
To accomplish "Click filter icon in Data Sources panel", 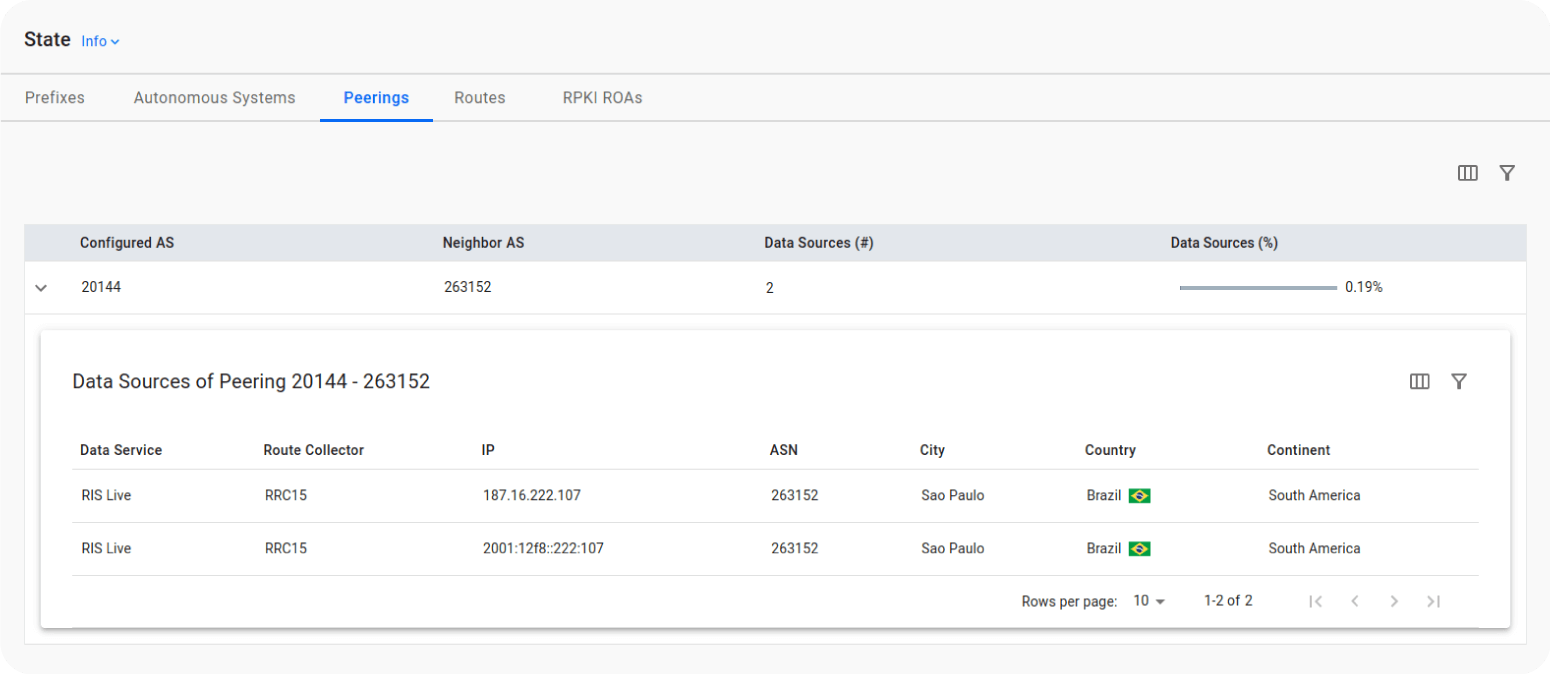I will click(1459, 381).
